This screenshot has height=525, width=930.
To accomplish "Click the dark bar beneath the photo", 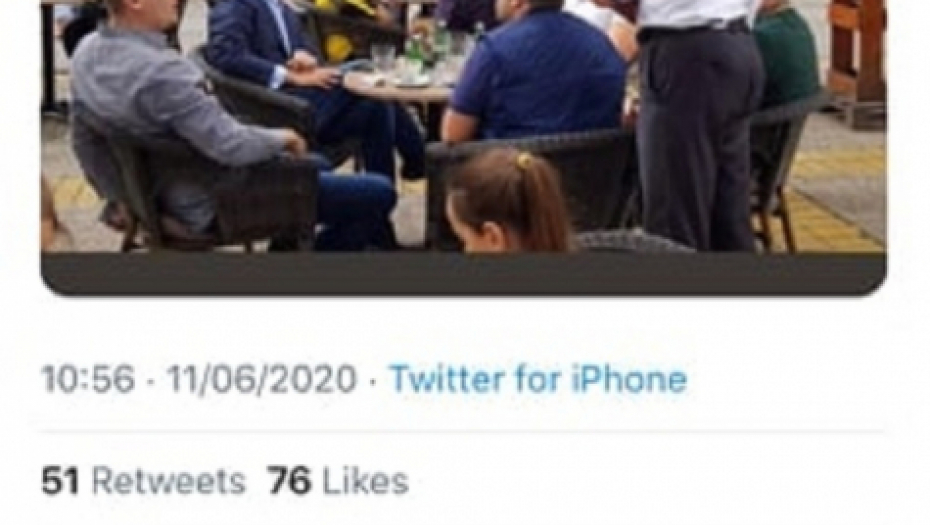I will coord(464,273).
